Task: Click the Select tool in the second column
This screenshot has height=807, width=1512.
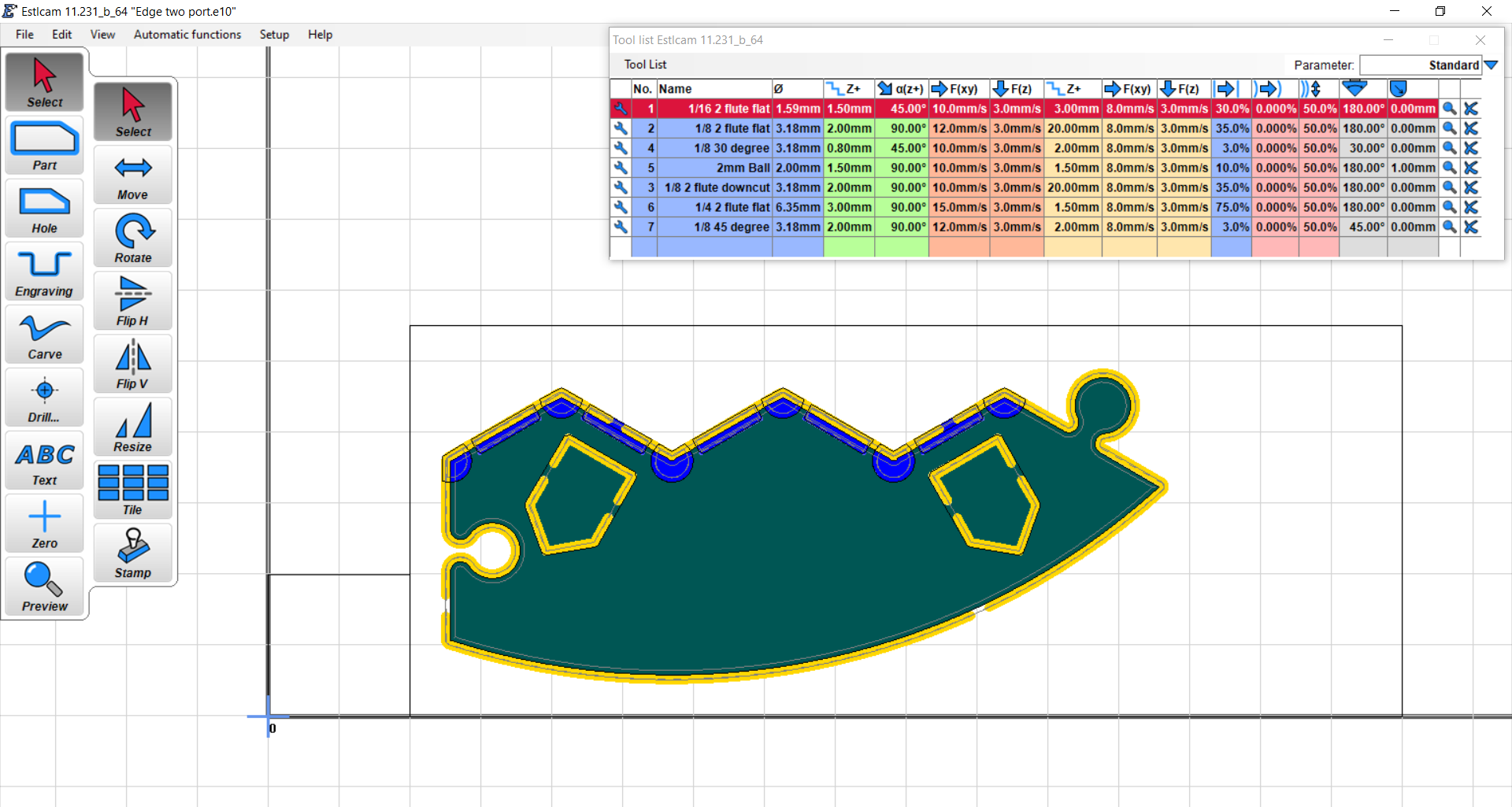Action: [133, 112]
